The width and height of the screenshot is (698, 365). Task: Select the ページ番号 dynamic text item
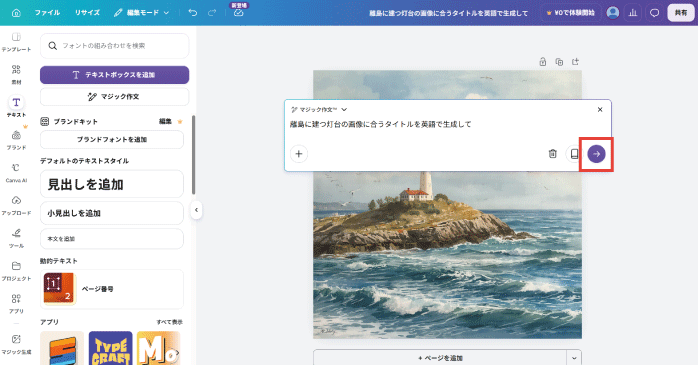coord(112,289)
